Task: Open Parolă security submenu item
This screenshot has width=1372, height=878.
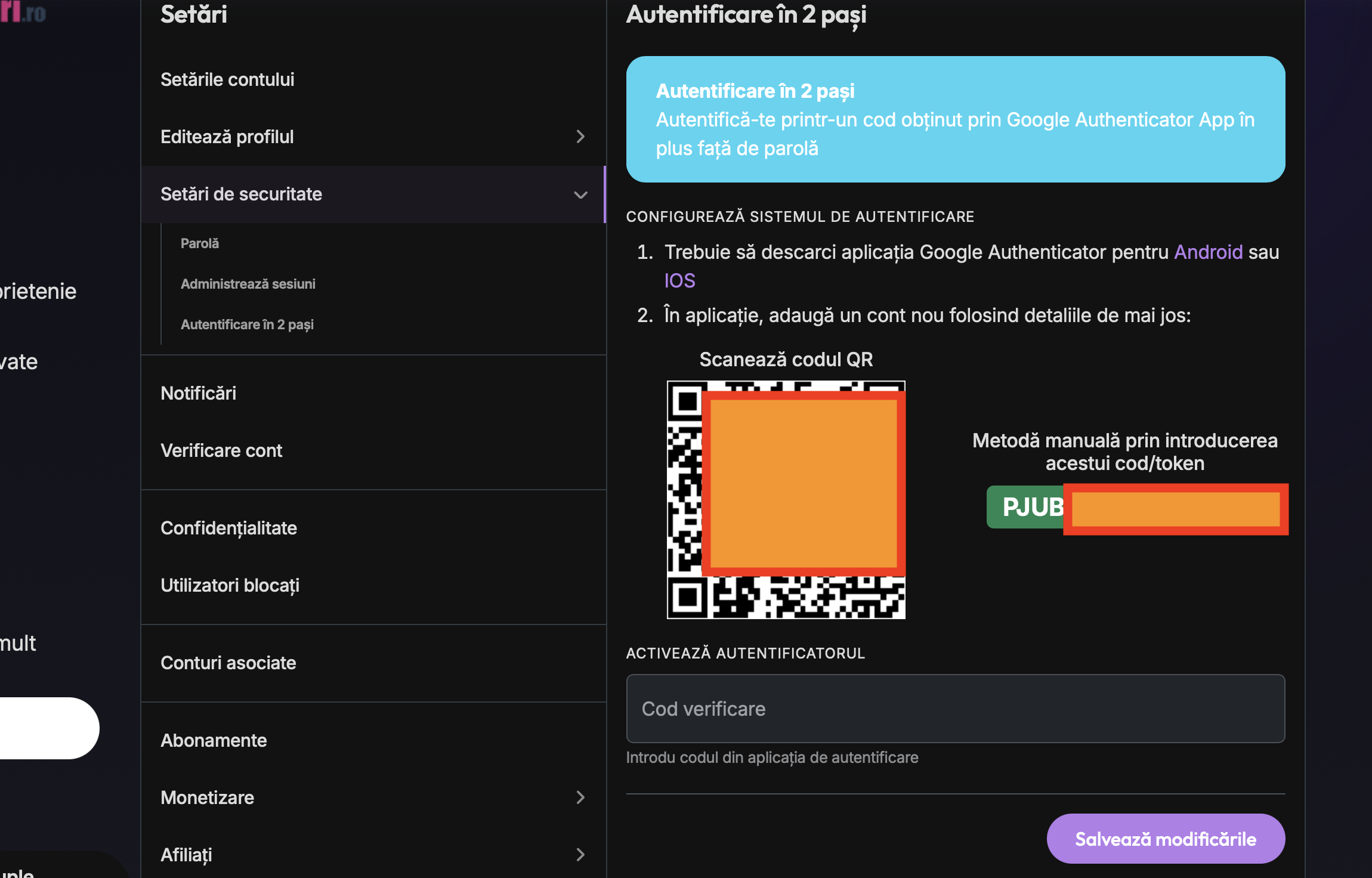Action: [200, 243]
